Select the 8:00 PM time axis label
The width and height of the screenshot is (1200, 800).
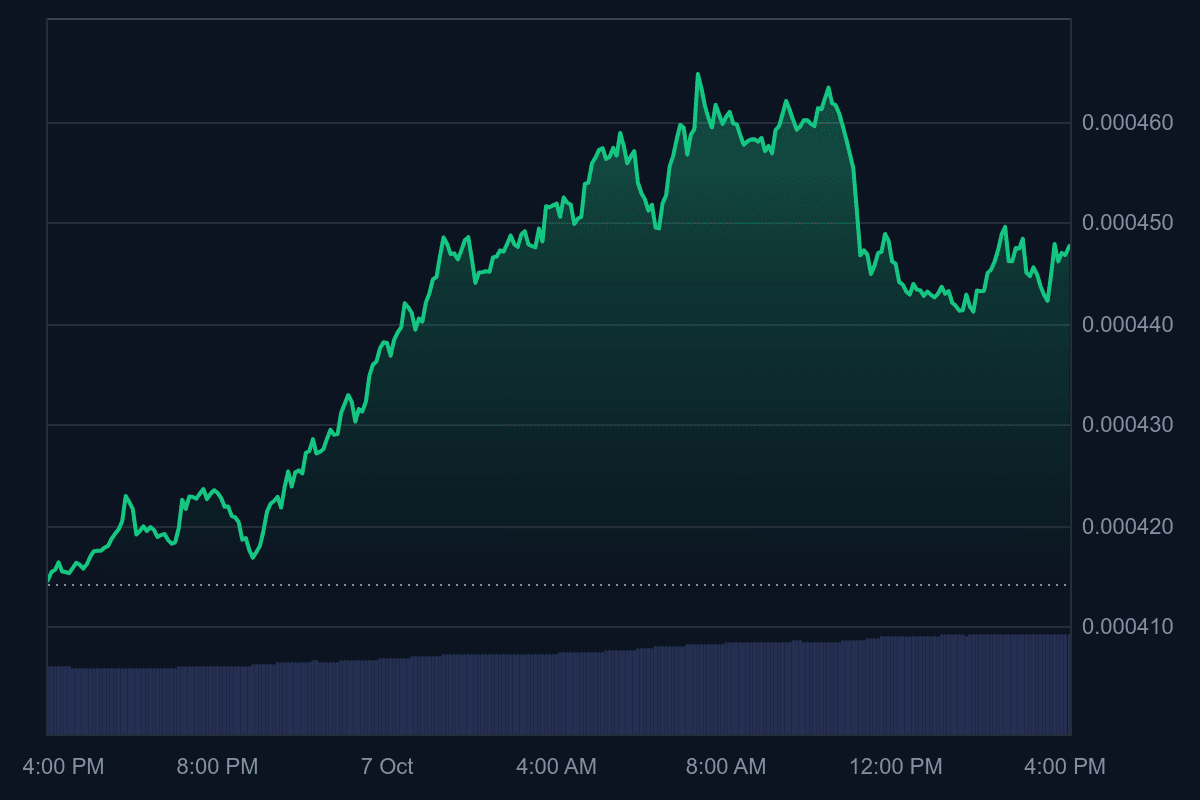217,767
